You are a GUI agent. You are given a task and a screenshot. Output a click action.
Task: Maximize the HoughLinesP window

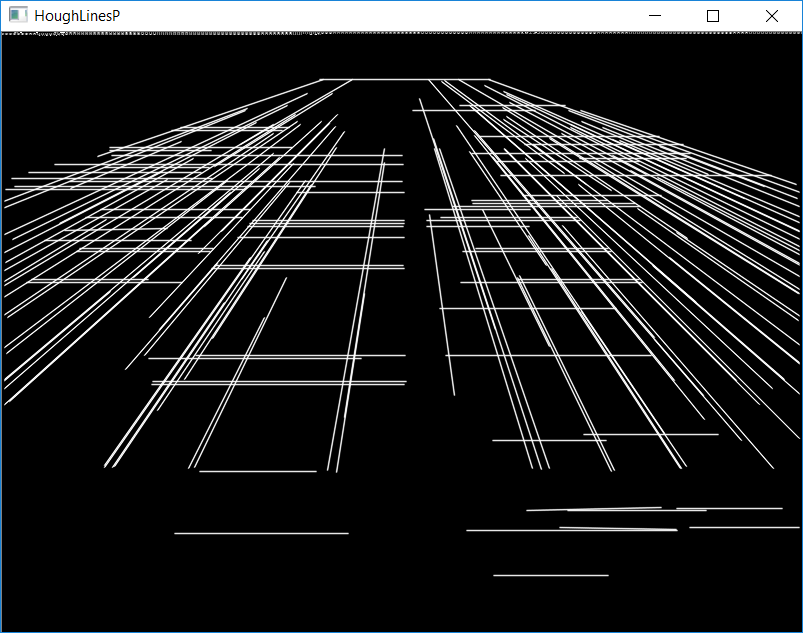click(713, 16)
